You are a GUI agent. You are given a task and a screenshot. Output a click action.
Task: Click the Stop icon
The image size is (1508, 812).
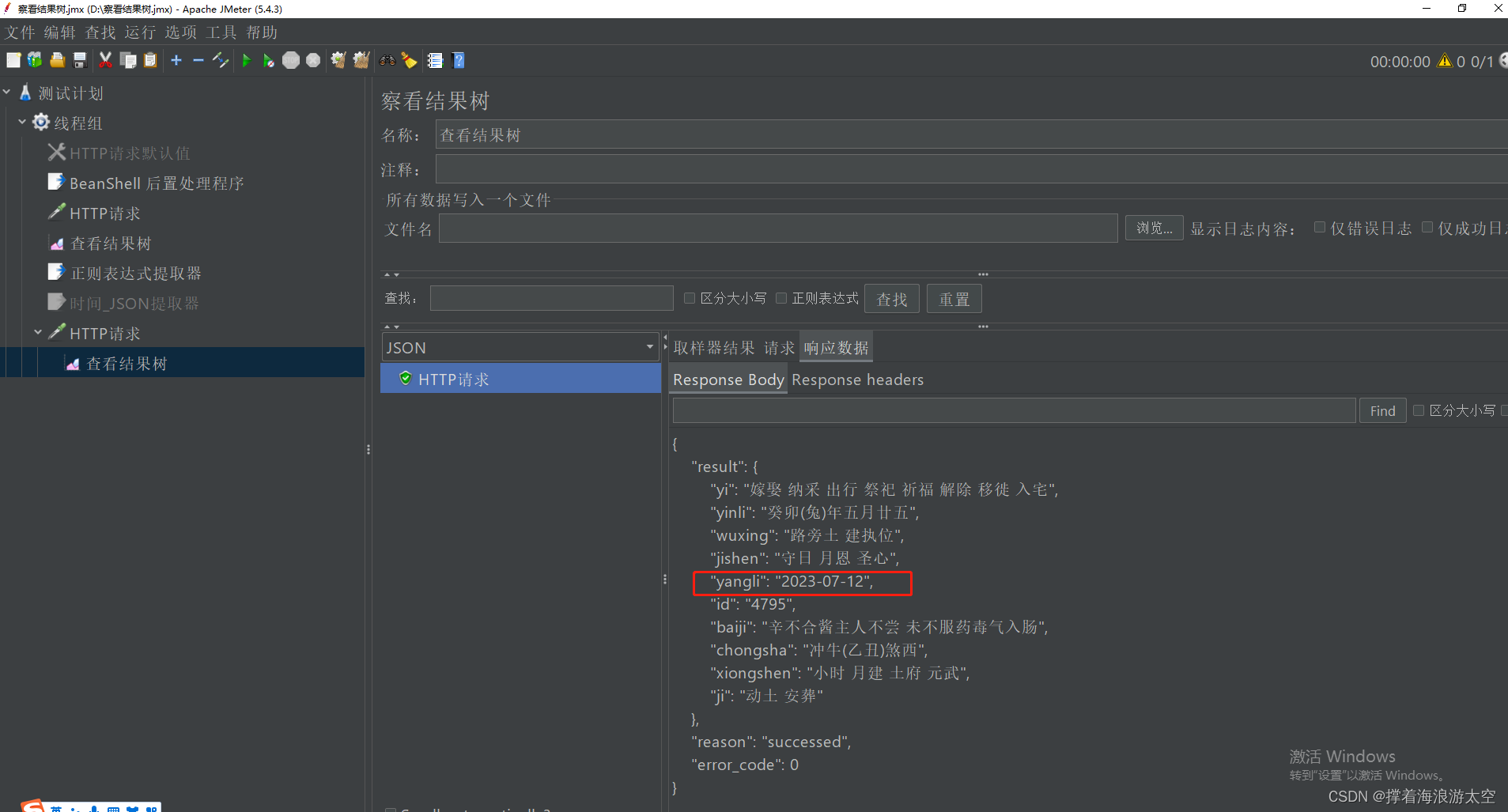click(x=291, y=60)
